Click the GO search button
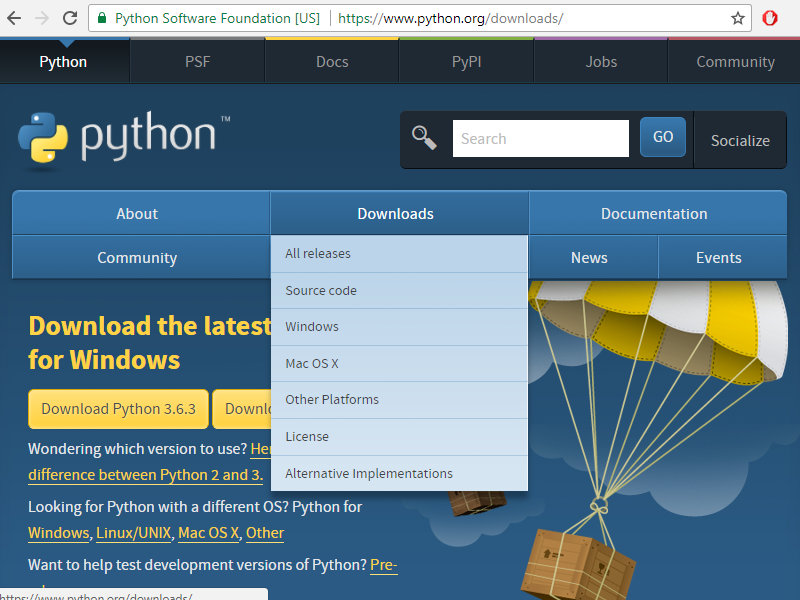 663,137
